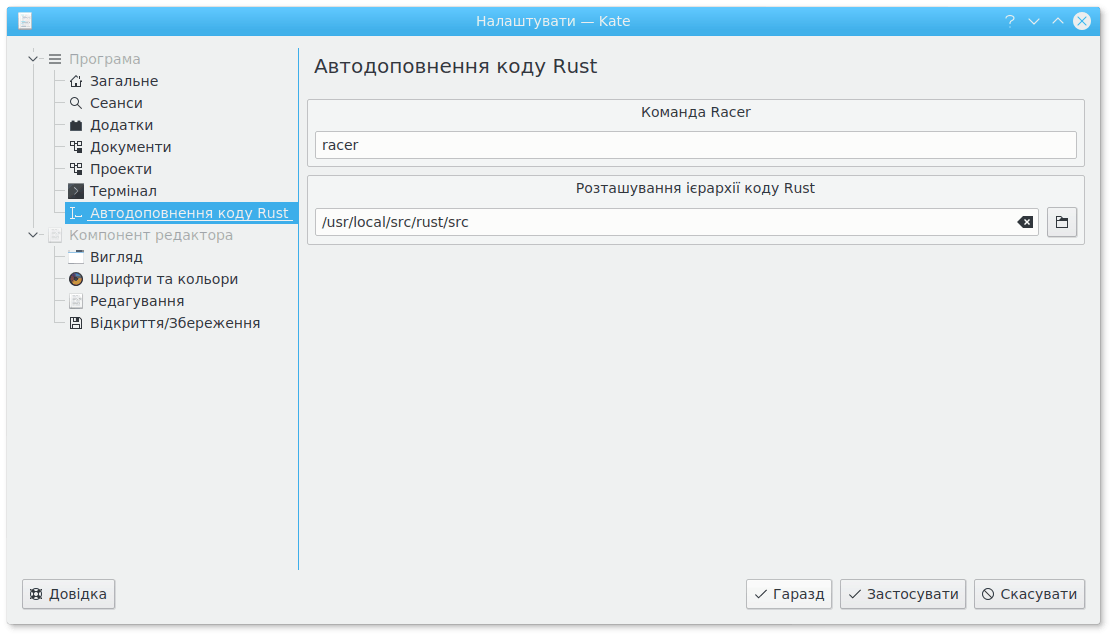1113x637 pixels.
Task: Open the Проекти settings page
Action: [120, 169]
